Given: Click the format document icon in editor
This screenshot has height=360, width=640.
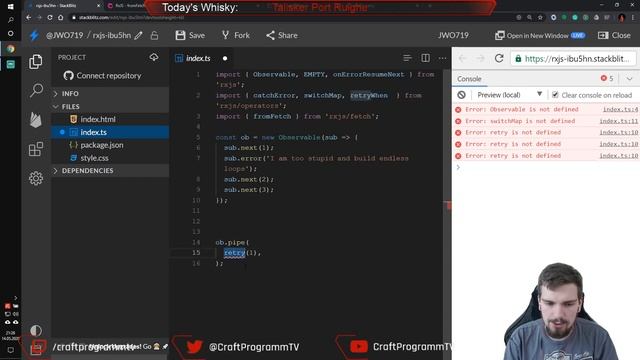Looking at the screenshot, I should tap(407, 58).
